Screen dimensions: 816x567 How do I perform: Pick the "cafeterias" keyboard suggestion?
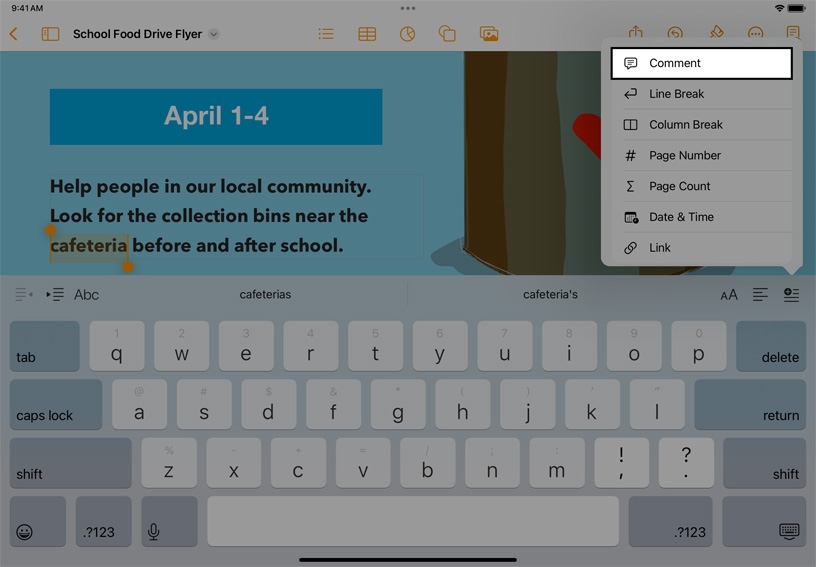click(266, 294)
